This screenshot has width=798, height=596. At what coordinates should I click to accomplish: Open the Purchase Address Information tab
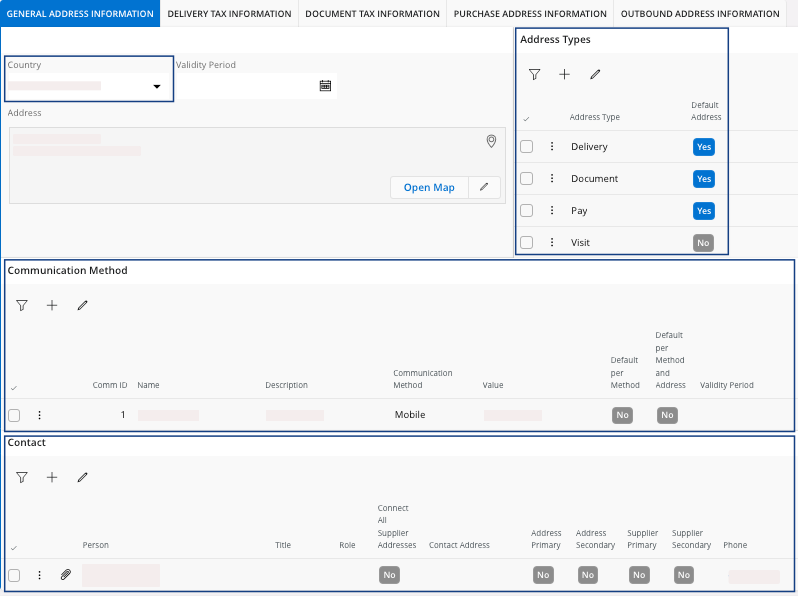click(x=530, y=14)
